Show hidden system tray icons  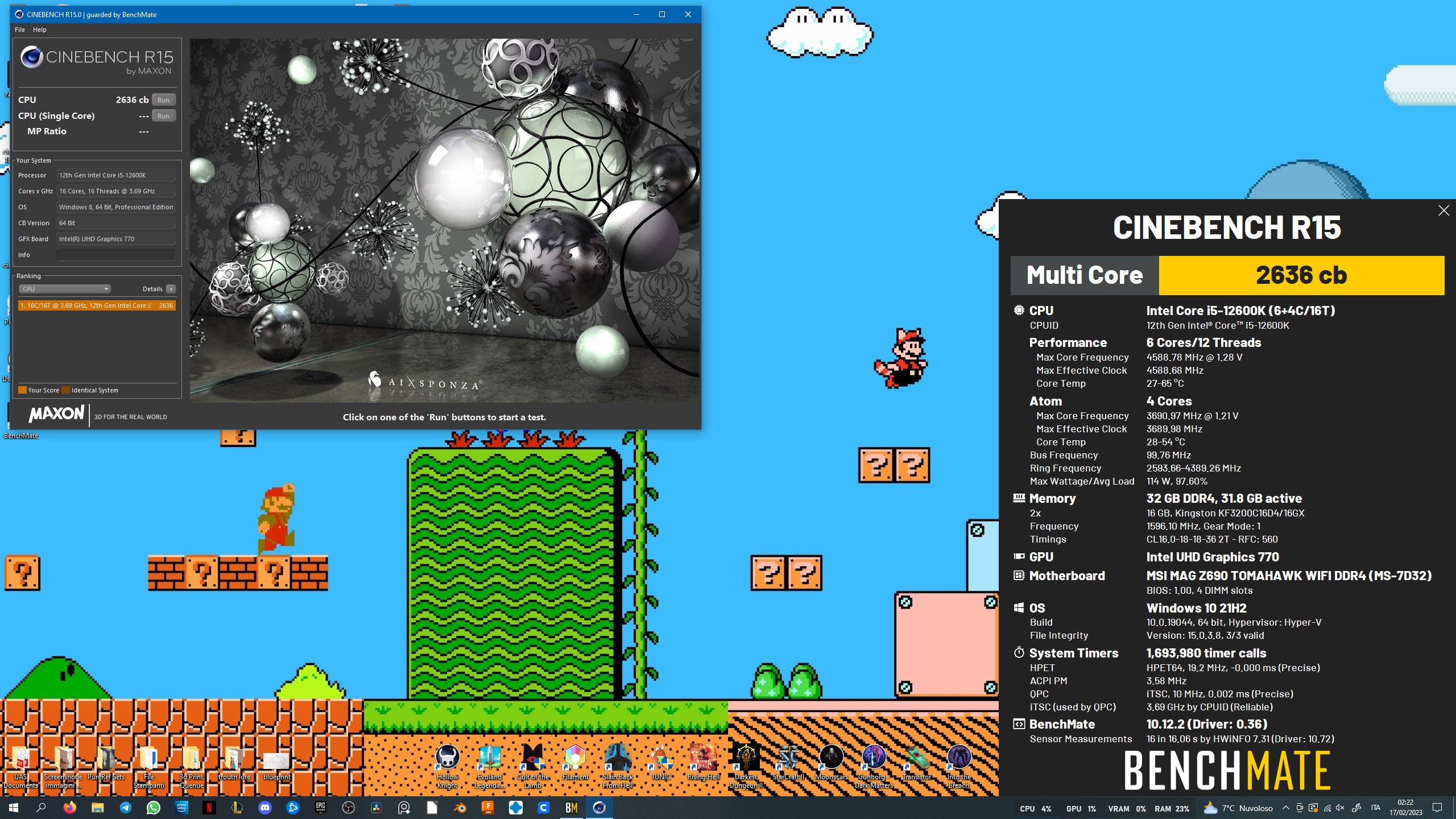1285,808
